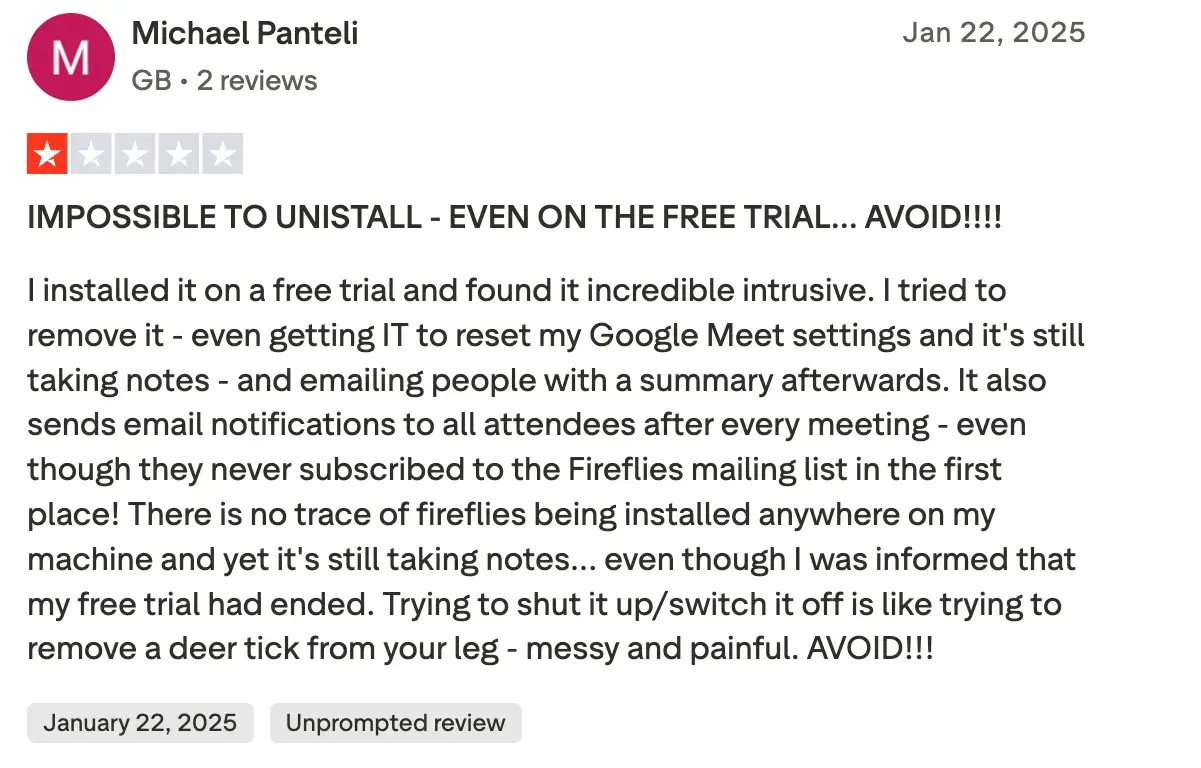
Task: Click the second gray star icon
Action: click(90, 153)
